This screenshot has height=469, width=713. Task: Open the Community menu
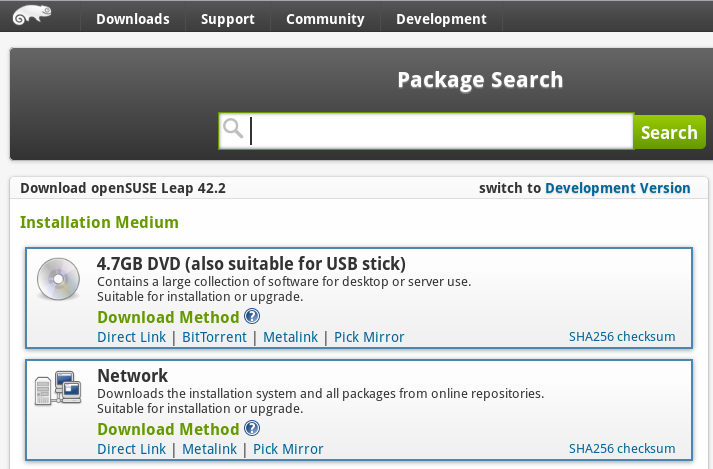pyautogui.click(x=325, y=19)
